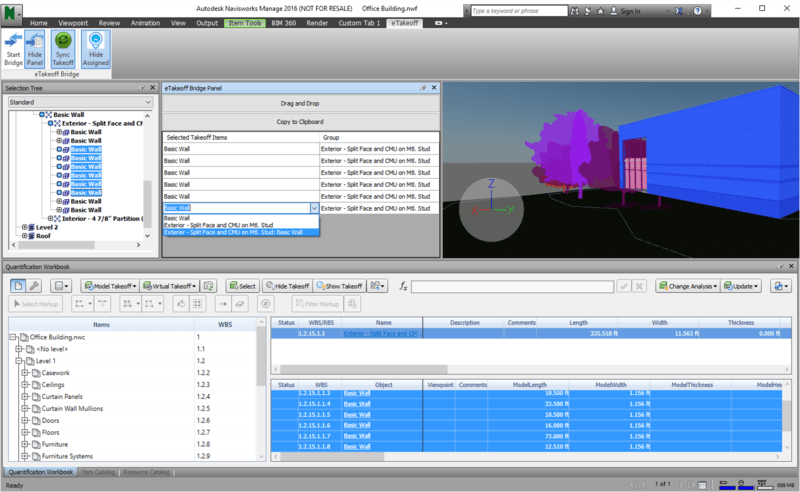Click the Select button in Quantification toolbar

click(242, 286)
